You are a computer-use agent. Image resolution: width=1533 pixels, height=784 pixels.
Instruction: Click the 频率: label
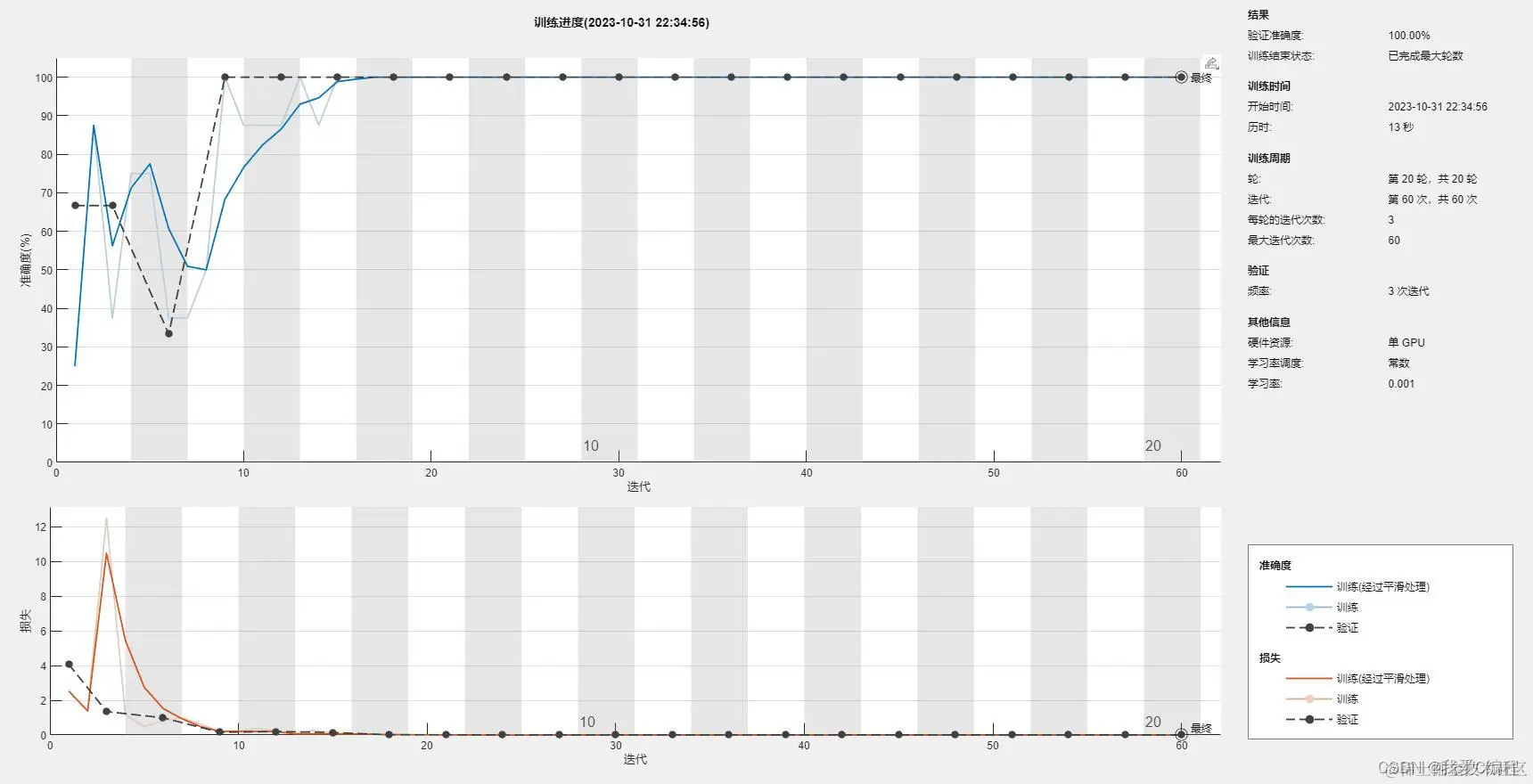tap(1259, 291)
